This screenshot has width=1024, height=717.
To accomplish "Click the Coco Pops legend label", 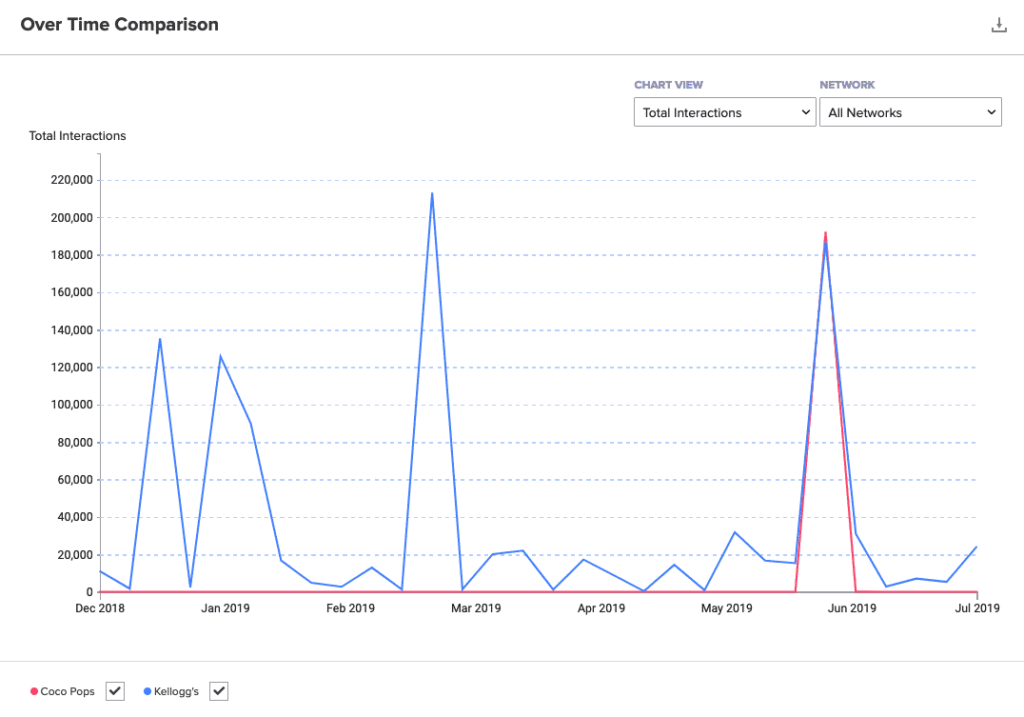I will (x=68, y=691).
